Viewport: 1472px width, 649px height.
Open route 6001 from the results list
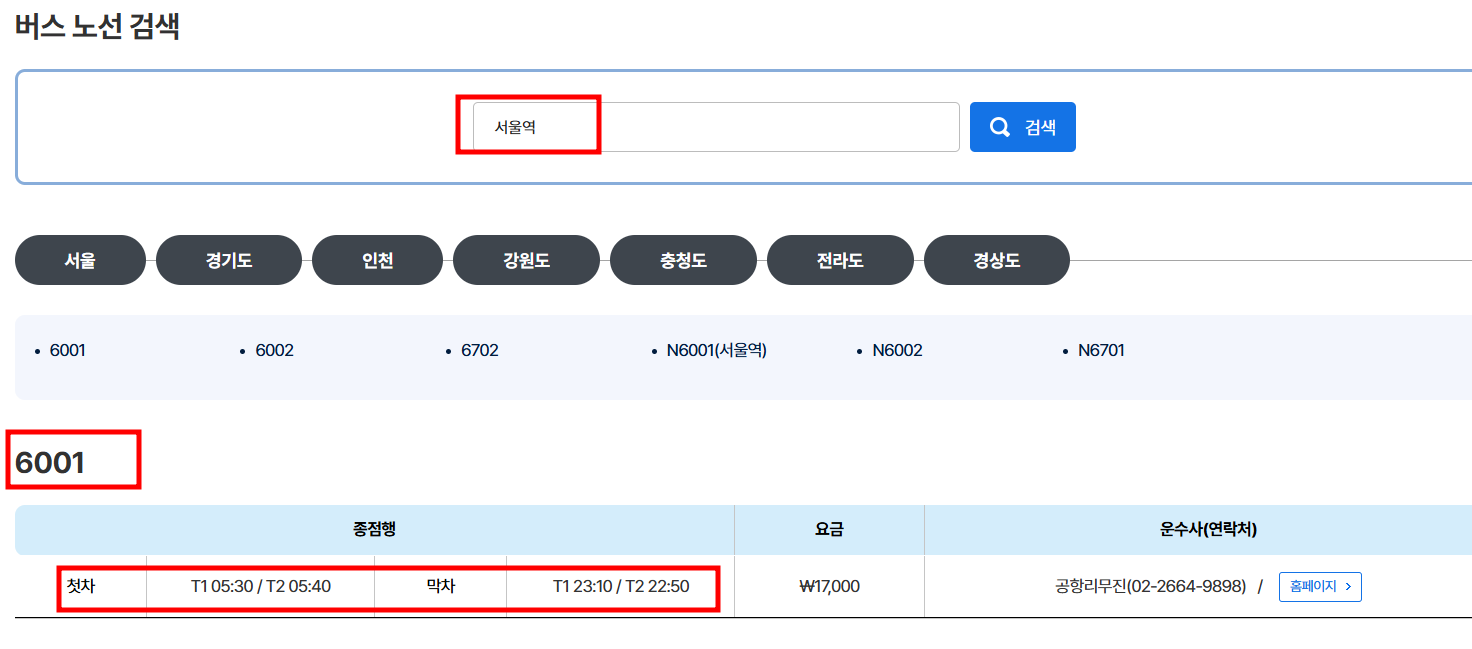(x=69, y=350)
